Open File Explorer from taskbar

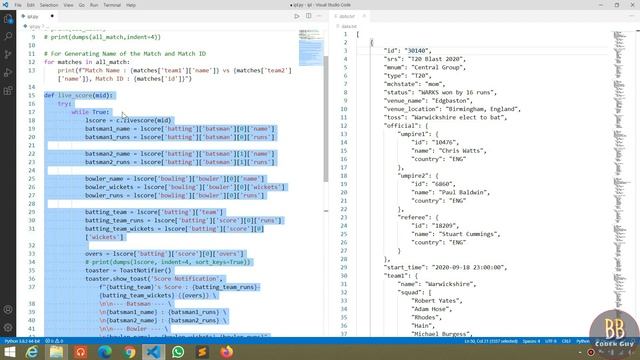click(x=56, y=352)
